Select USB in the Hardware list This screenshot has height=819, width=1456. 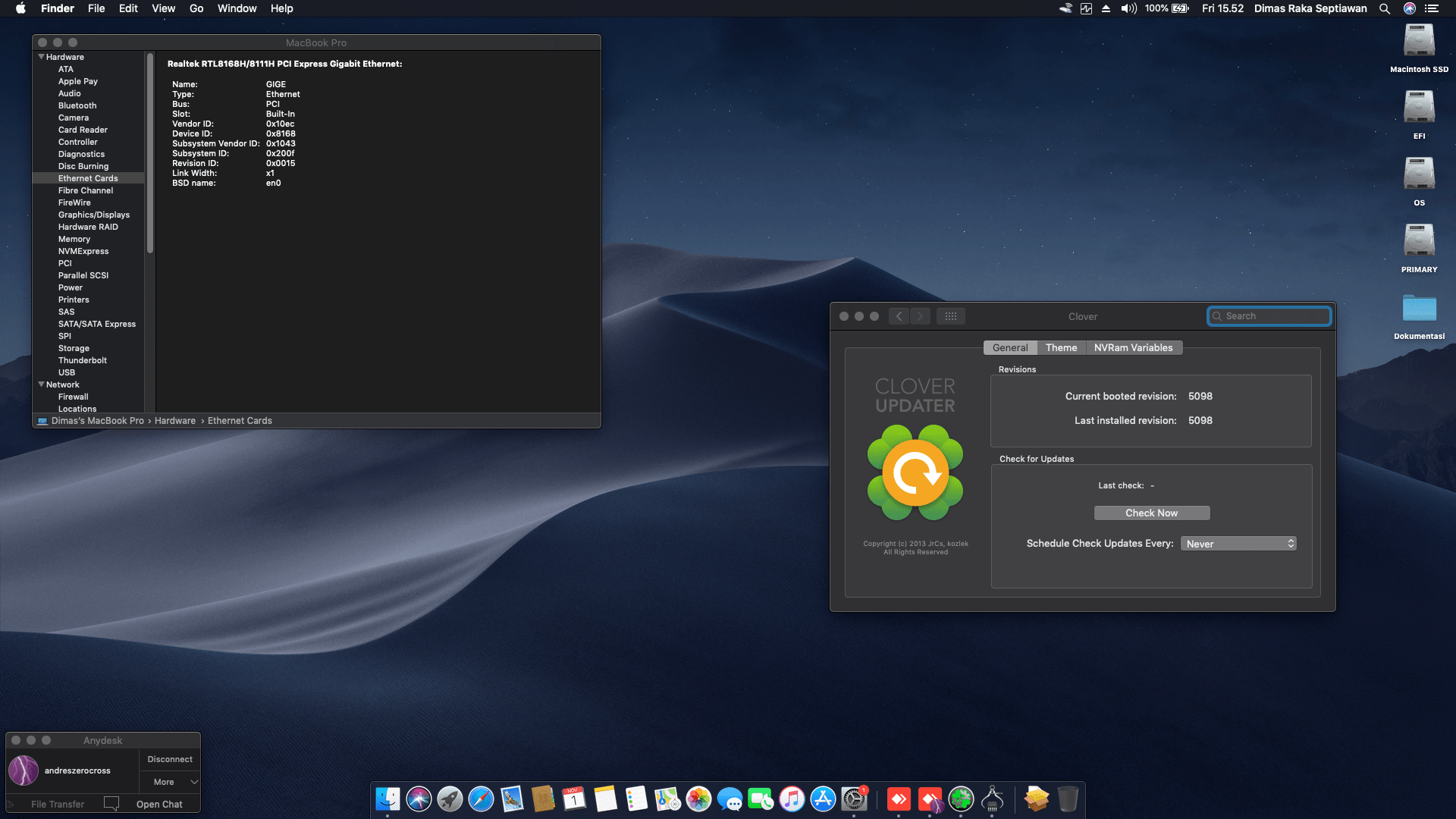[x=67, y=372]
